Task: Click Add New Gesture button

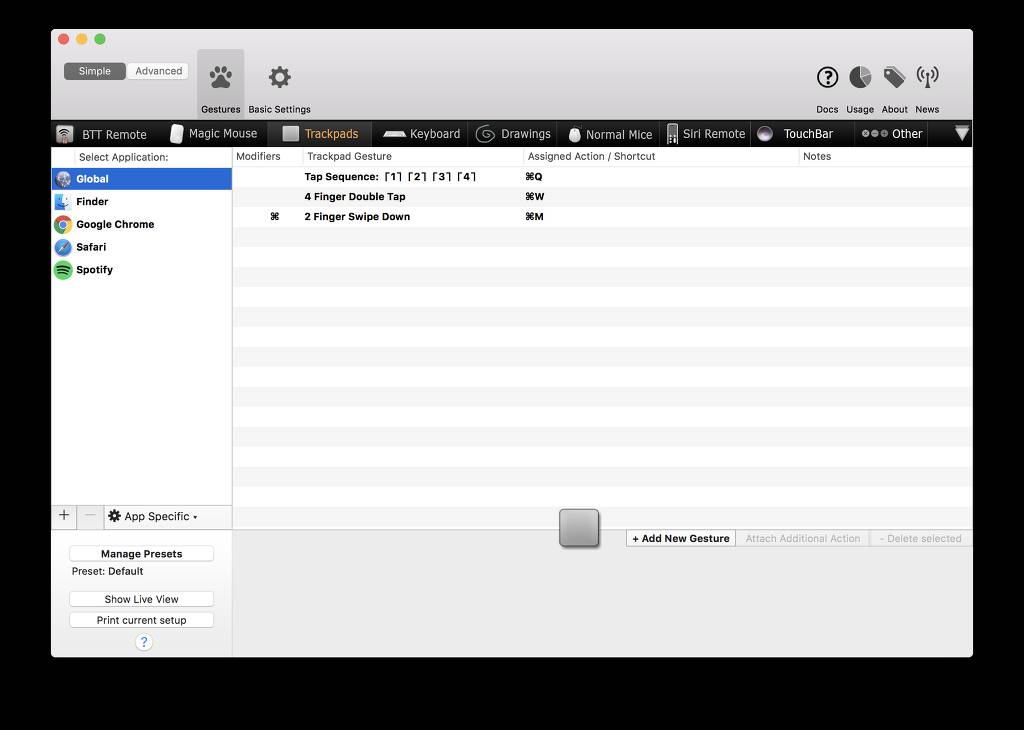Action: point(680,538)
